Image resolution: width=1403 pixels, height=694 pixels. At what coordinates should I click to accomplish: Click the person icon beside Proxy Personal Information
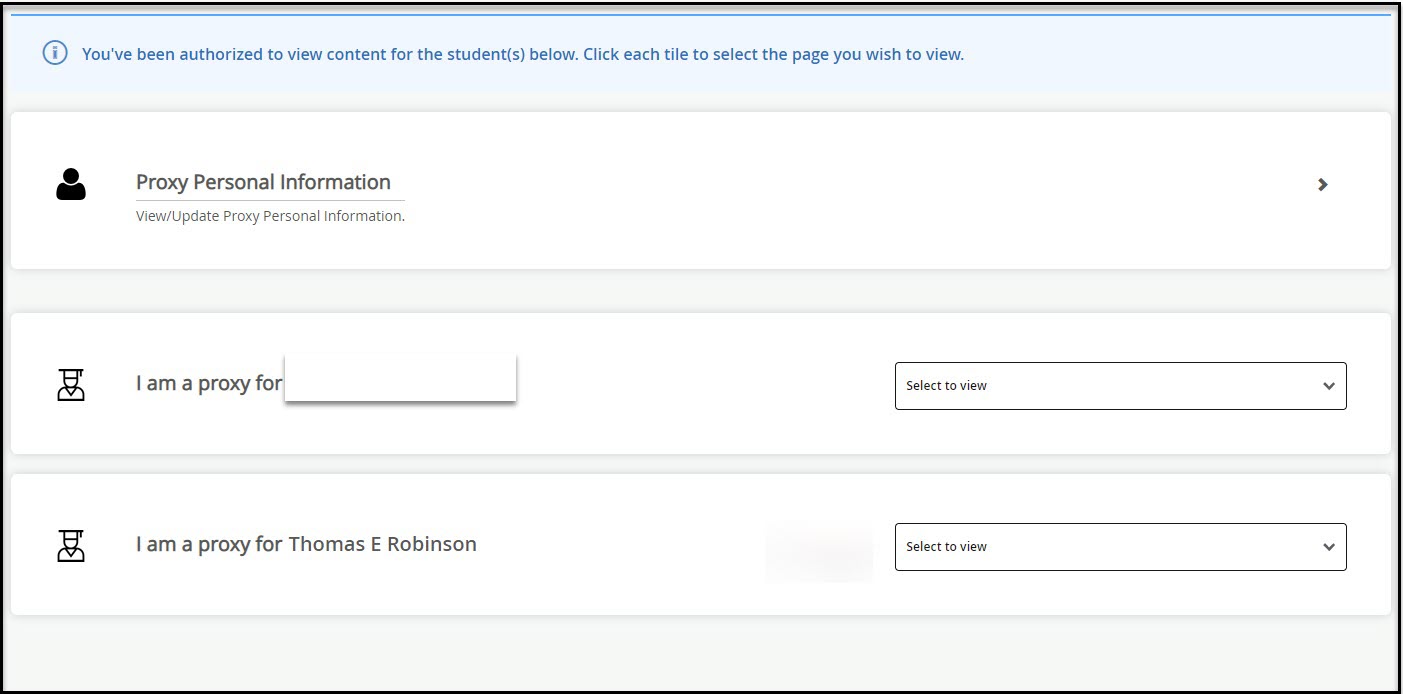pyautogui.click(x=71, y=185)
